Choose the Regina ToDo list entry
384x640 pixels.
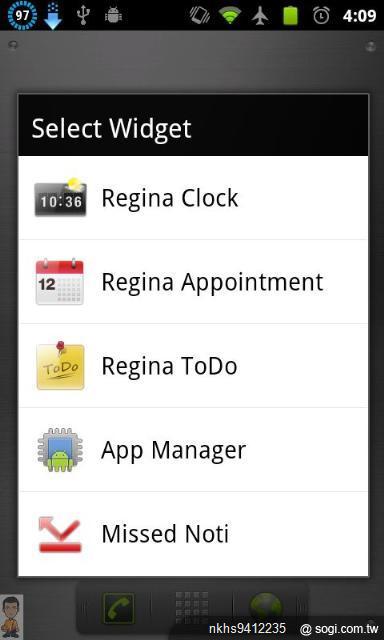(x=193, y=366)
